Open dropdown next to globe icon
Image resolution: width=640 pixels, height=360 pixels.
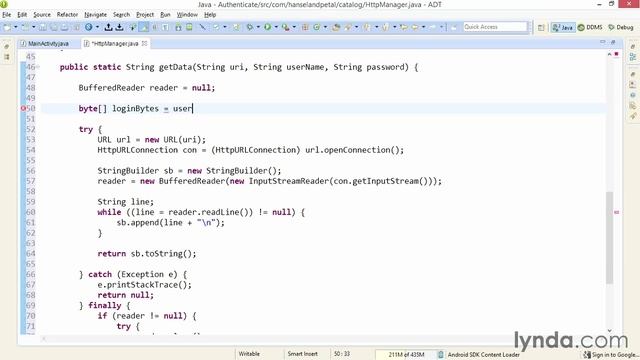(x=97, y=27)
